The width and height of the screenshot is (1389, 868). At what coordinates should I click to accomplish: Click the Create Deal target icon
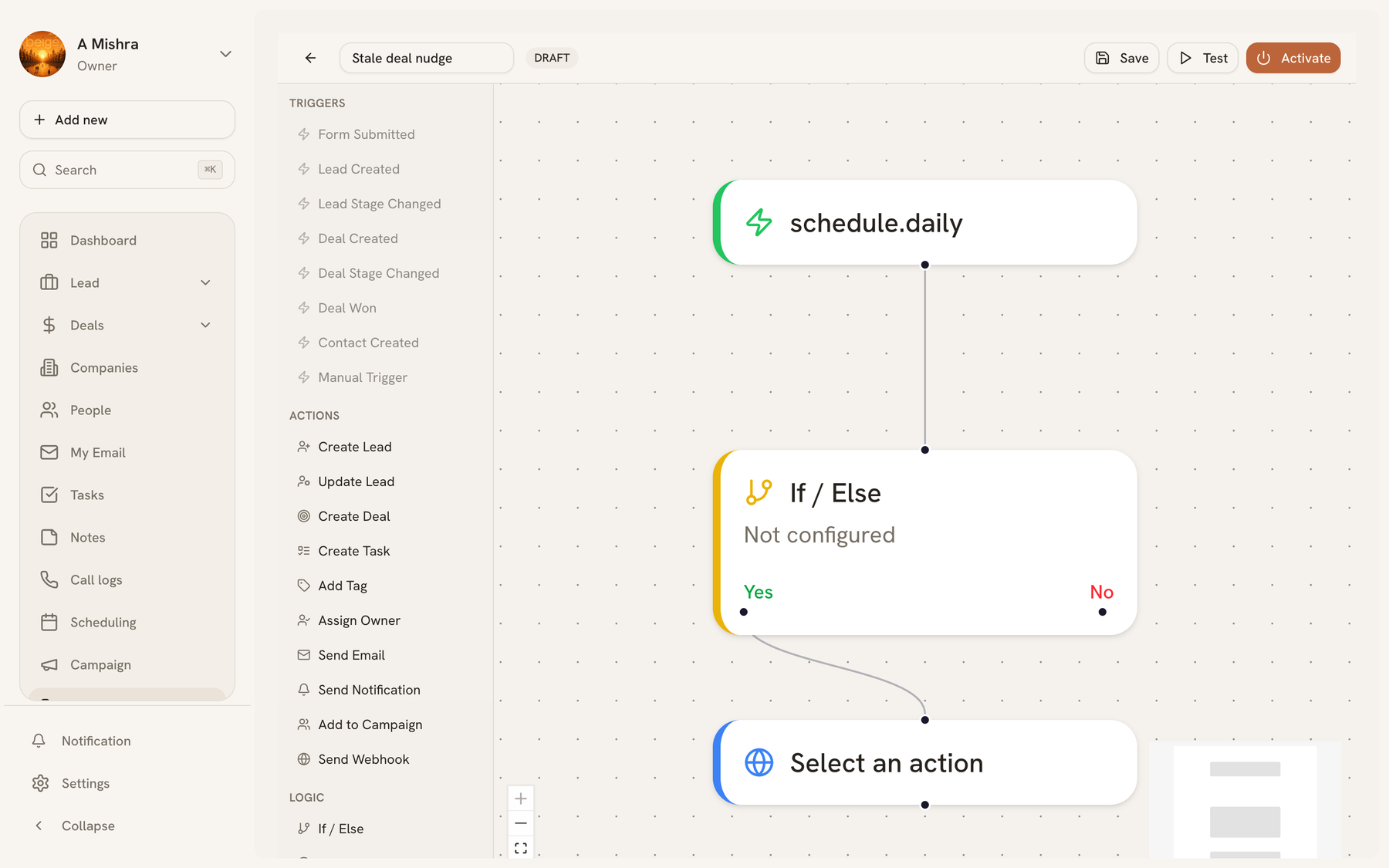304,516
